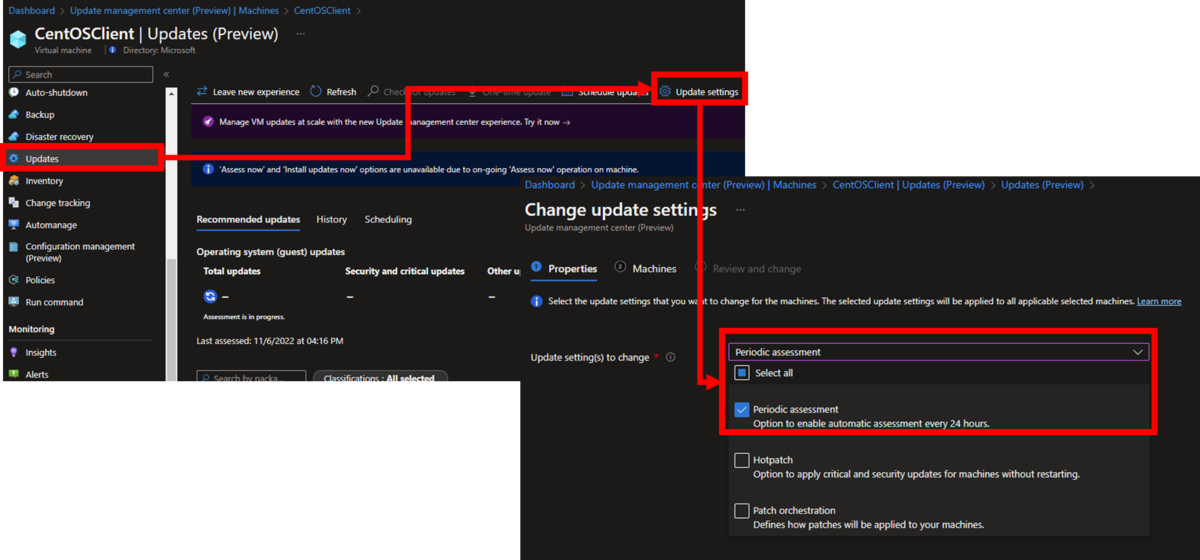Image resolution: width=1200 pixels, height=560 pixels.
Task: Click the Refresh button
Action: coord(333,92)
